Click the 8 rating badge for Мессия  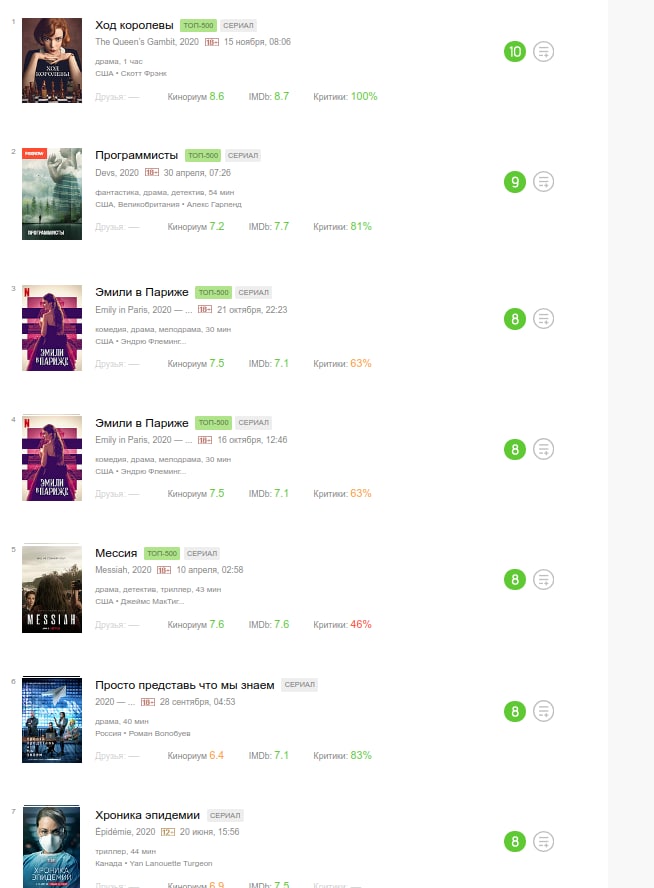pyautogui.click(x=515, y=579)
